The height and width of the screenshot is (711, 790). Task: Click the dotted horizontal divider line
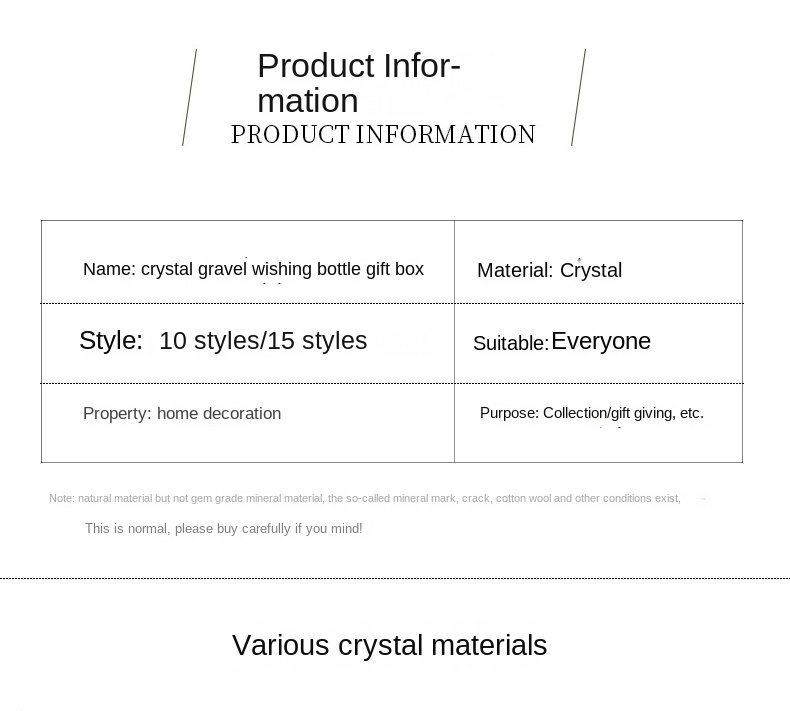coord(395,578)
